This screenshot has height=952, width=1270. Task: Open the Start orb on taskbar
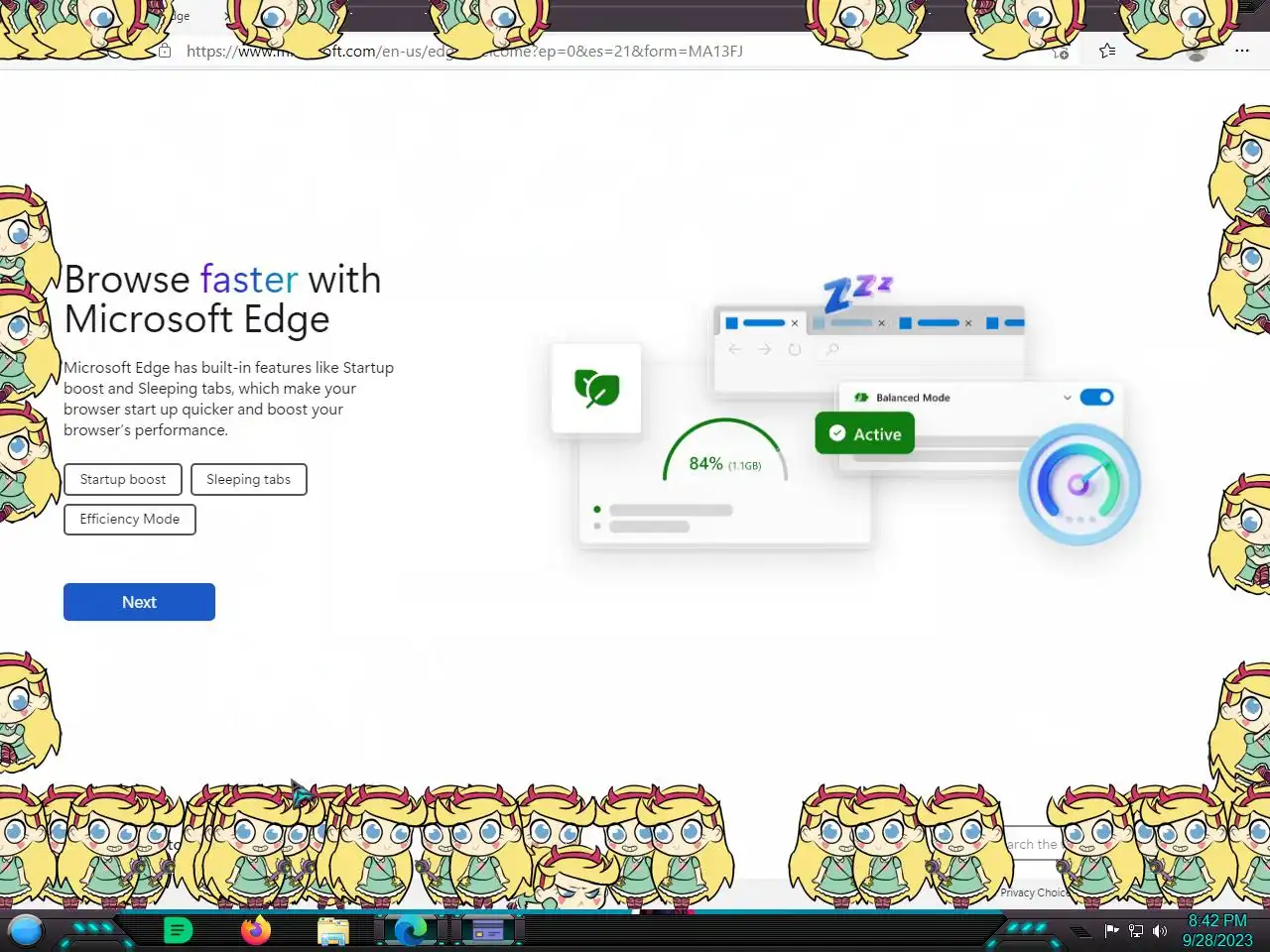click(26, 930)
